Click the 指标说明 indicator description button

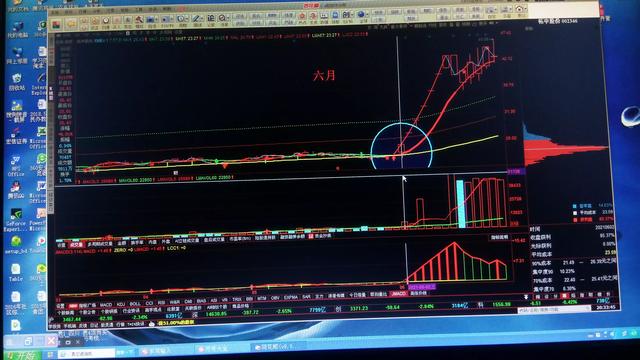499,237
